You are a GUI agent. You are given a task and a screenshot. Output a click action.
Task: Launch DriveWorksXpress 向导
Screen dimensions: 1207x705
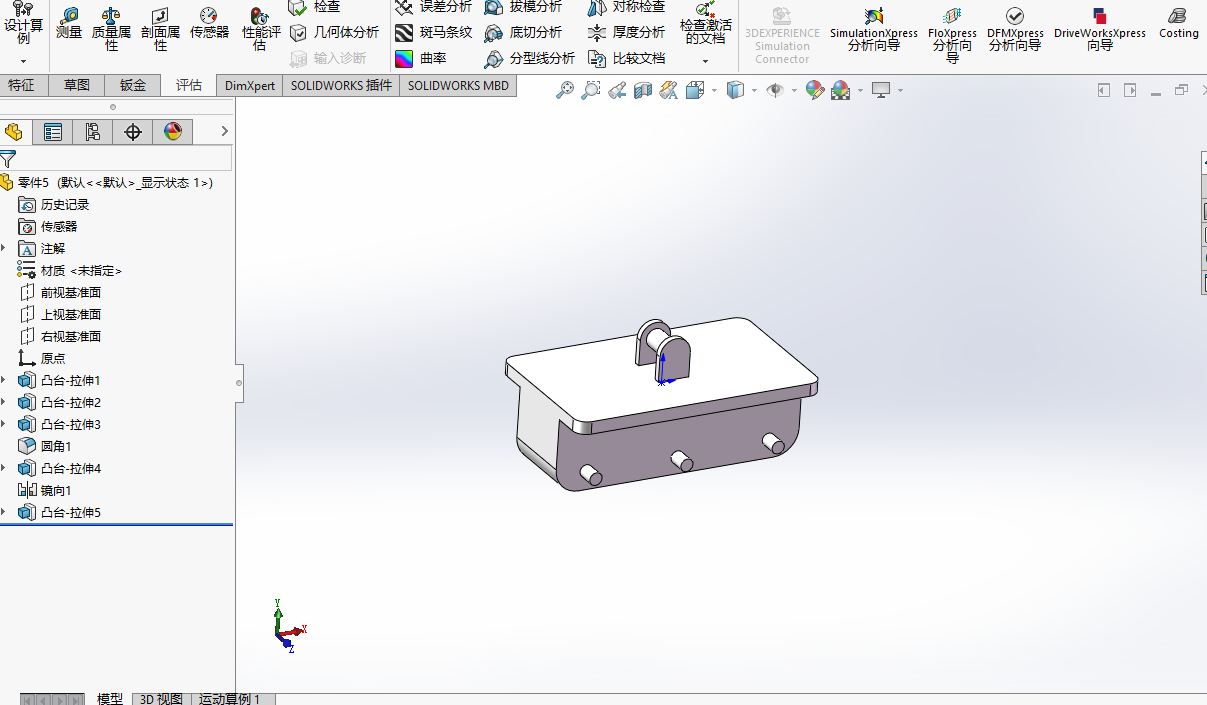(x=1100, y=29)
